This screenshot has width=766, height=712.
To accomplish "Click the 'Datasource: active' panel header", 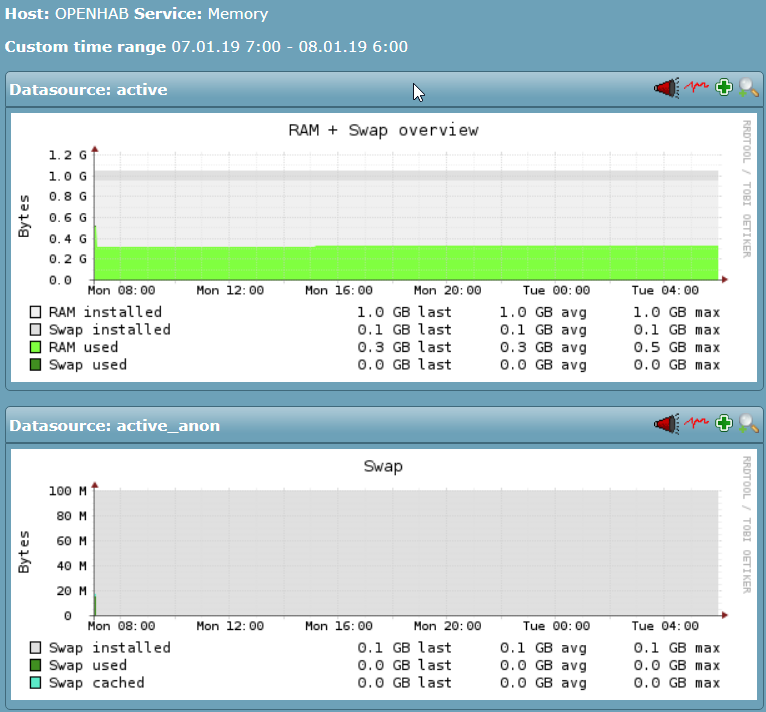I will 89,90.
